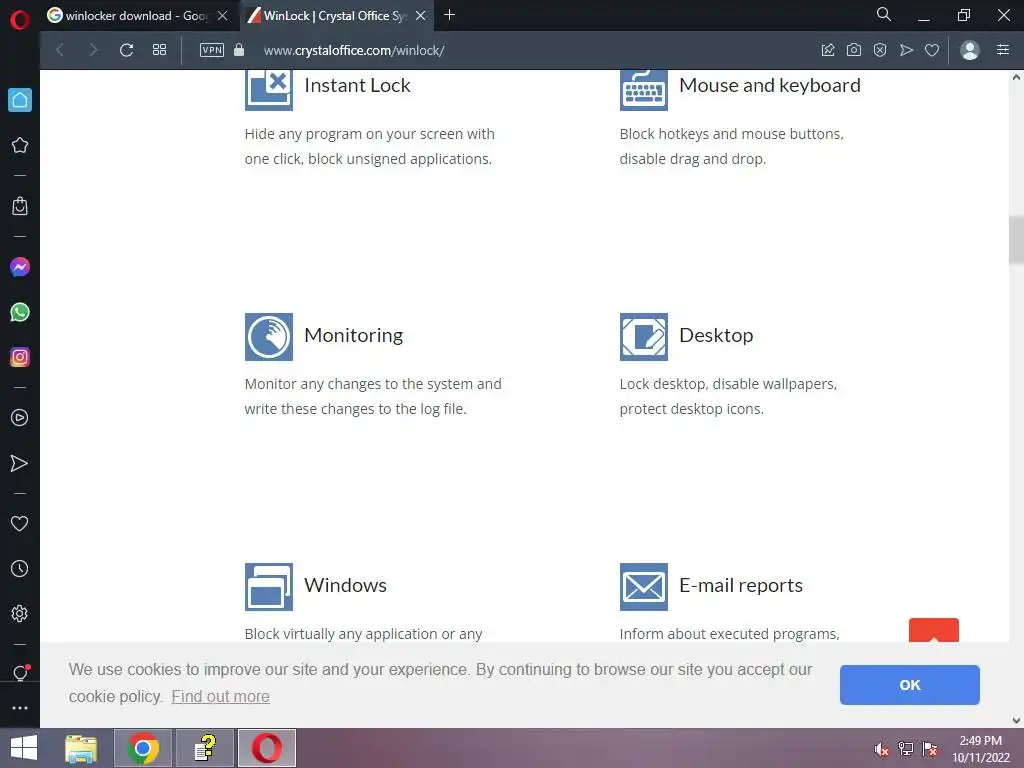The image size is (1024, 768).
Task: Click the E-mail reports envelope icon
Action: 643,587
